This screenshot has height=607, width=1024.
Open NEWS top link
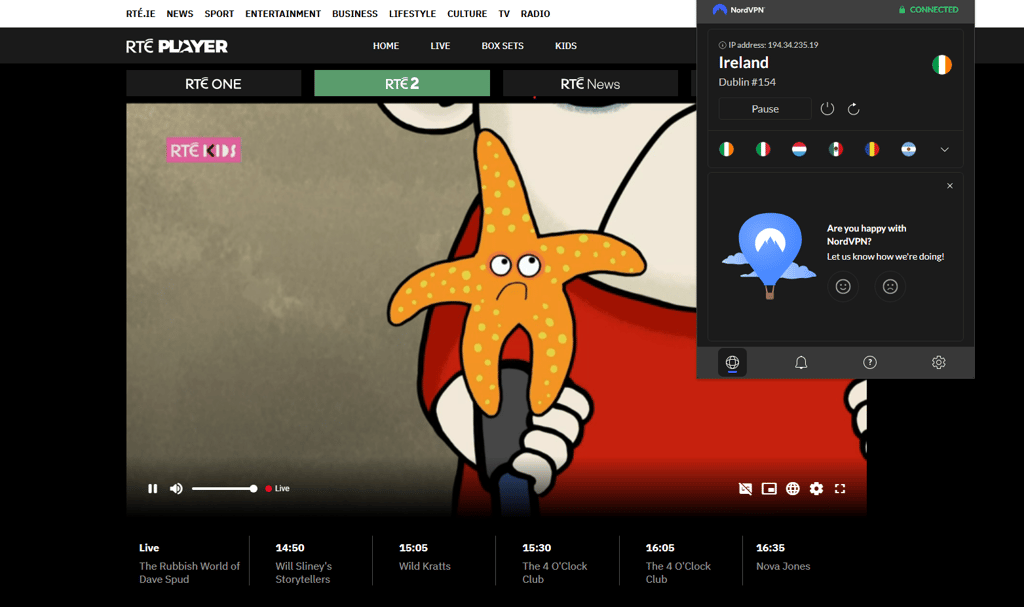pos(180,14)
